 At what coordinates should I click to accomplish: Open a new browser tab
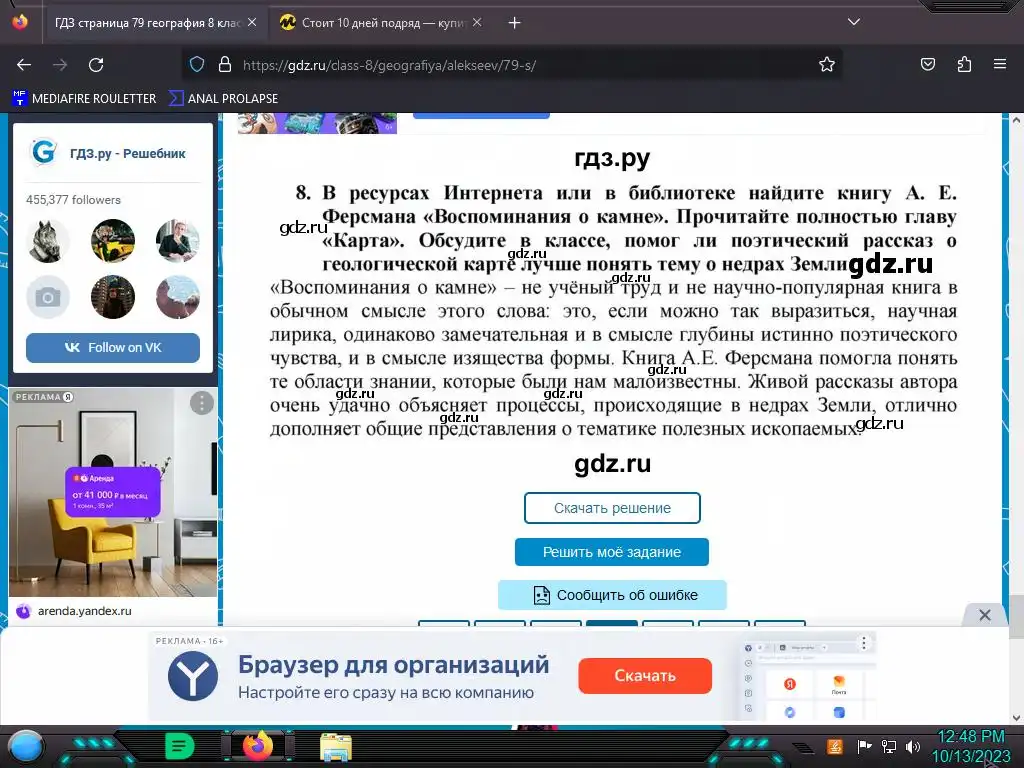(x=515, y=23)
